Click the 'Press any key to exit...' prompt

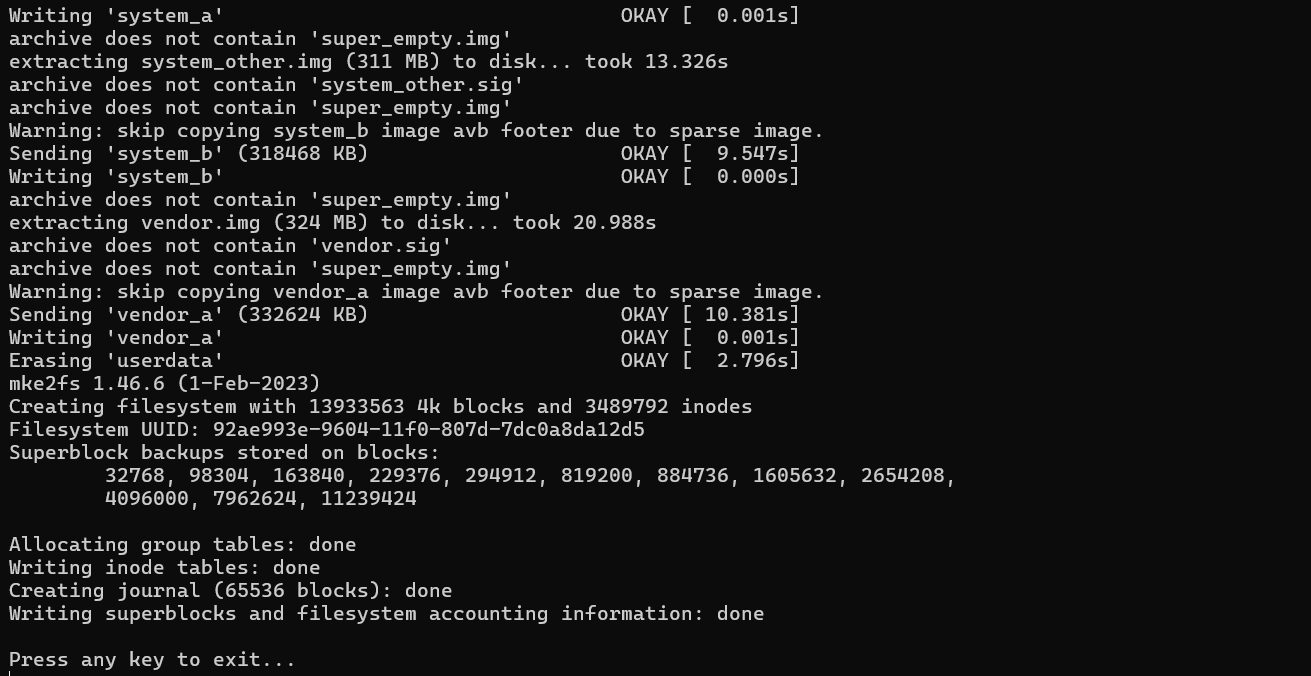[x=152, y=660]
